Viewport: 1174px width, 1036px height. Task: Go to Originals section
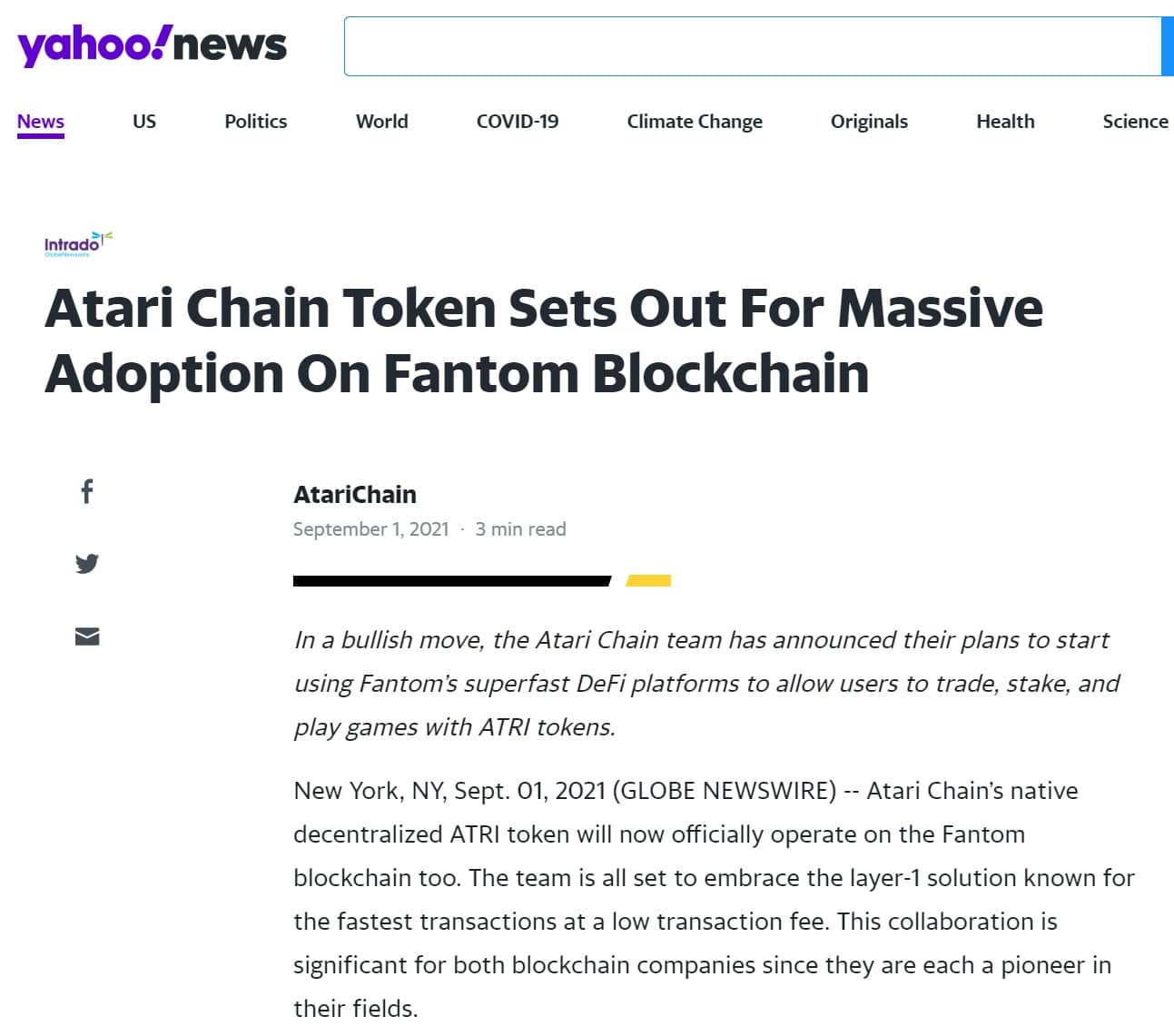pos(869,122)
